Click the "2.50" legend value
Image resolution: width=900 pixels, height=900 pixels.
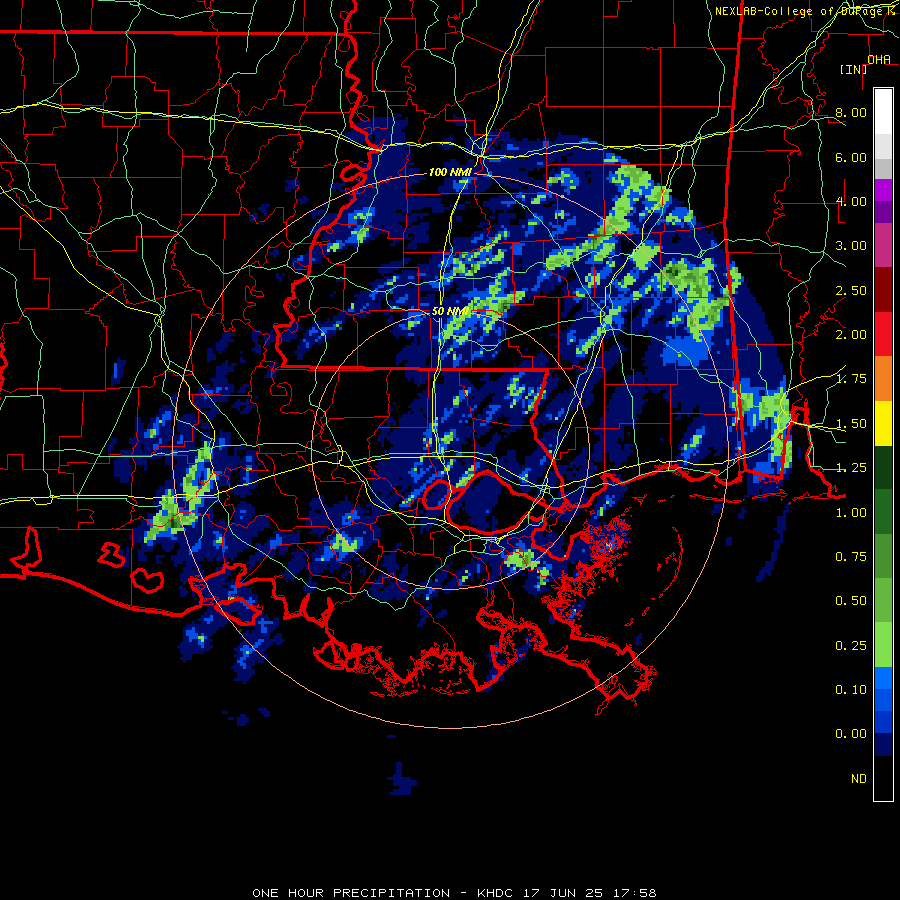[x=851, y=290]
